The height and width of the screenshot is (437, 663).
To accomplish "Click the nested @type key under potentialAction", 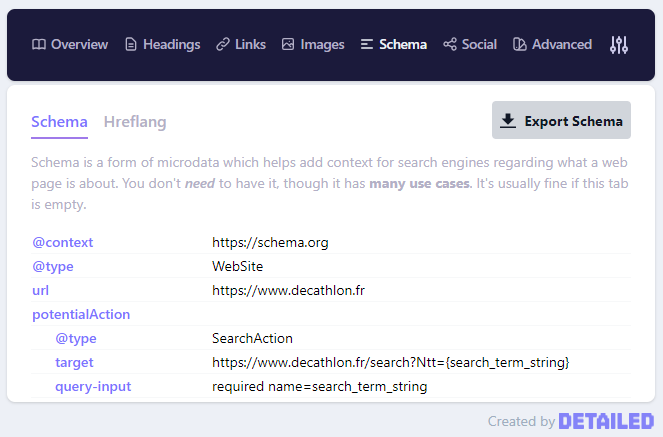I will [x=76, y=339].
